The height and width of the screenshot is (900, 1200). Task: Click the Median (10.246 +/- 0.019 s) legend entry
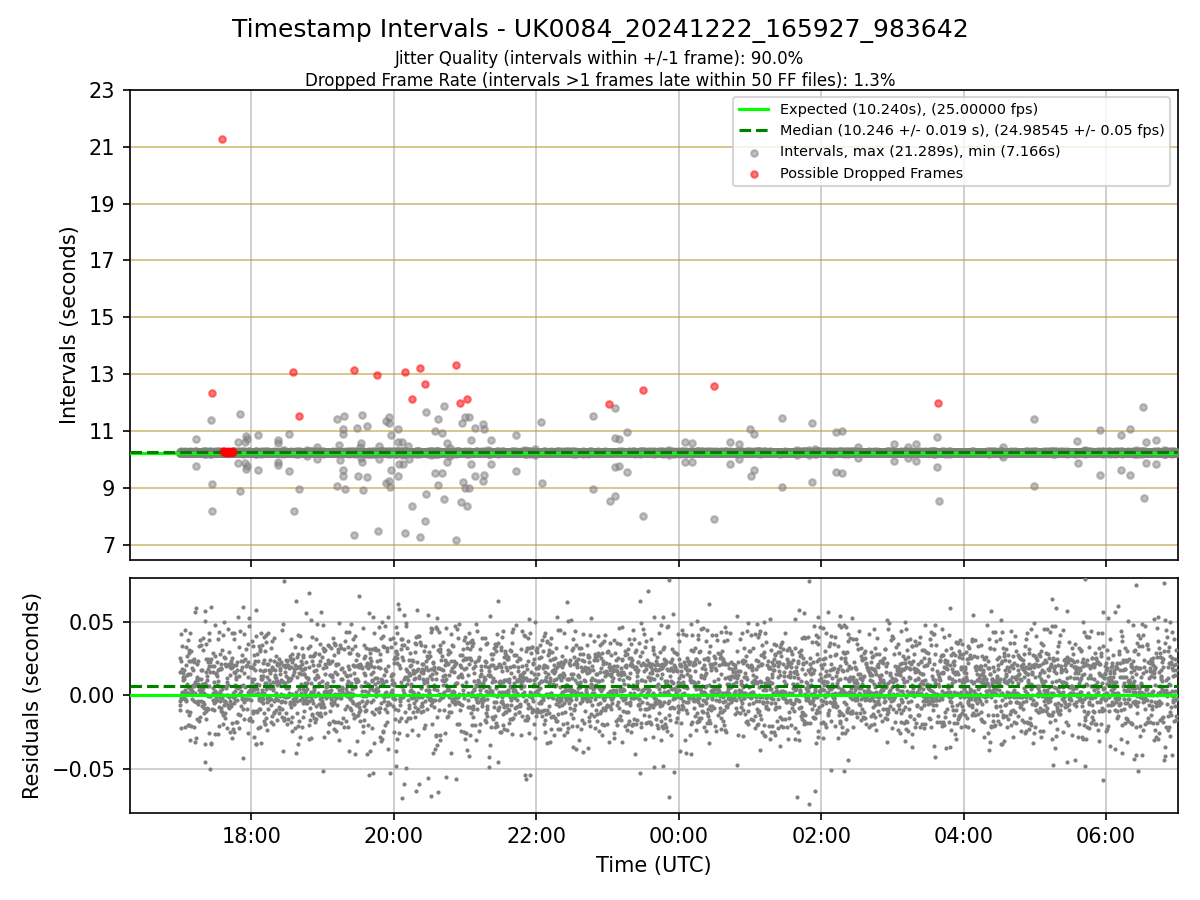pos(972,130)
